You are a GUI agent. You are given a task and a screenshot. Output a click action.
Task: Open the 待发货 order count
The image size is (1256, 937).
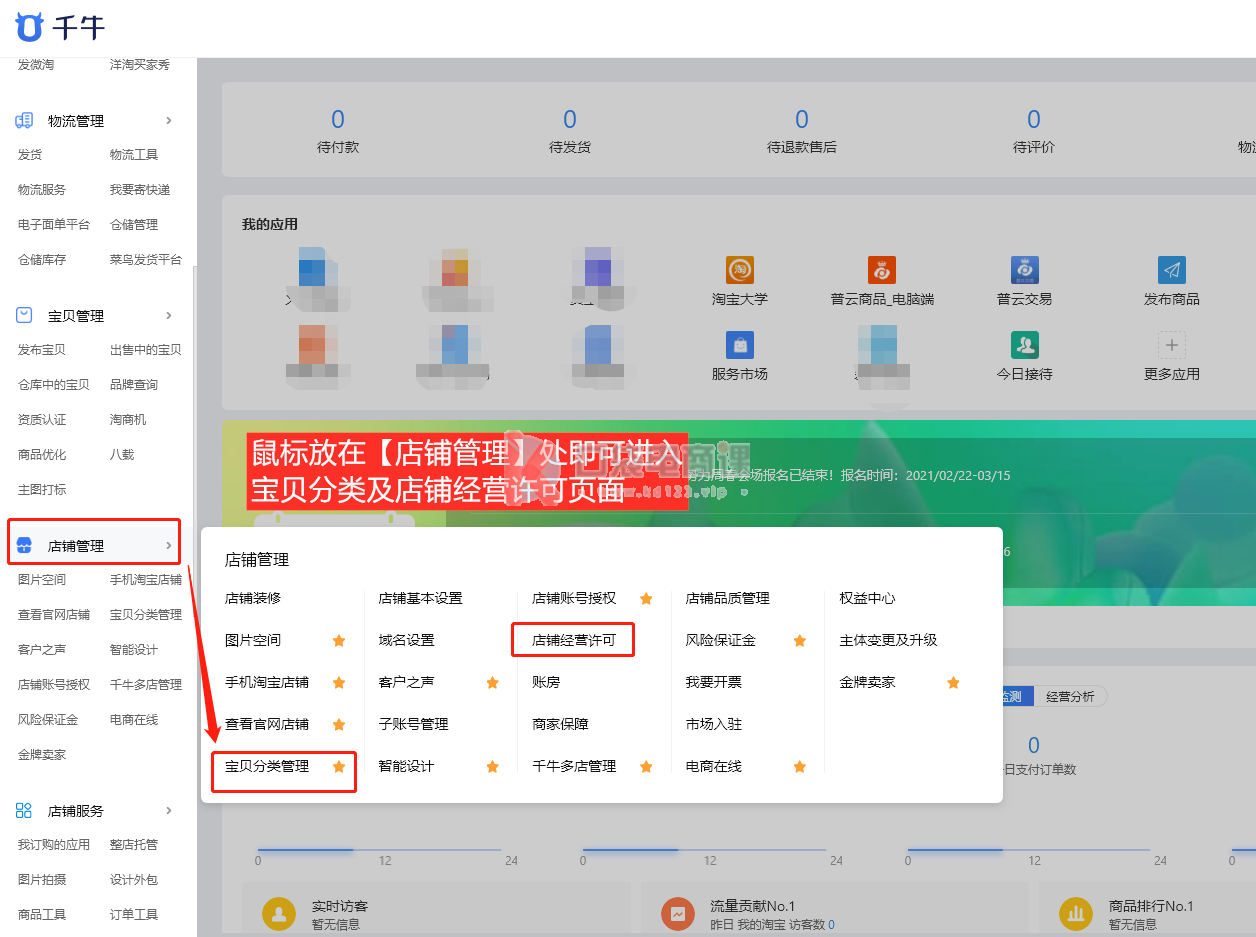570,120
